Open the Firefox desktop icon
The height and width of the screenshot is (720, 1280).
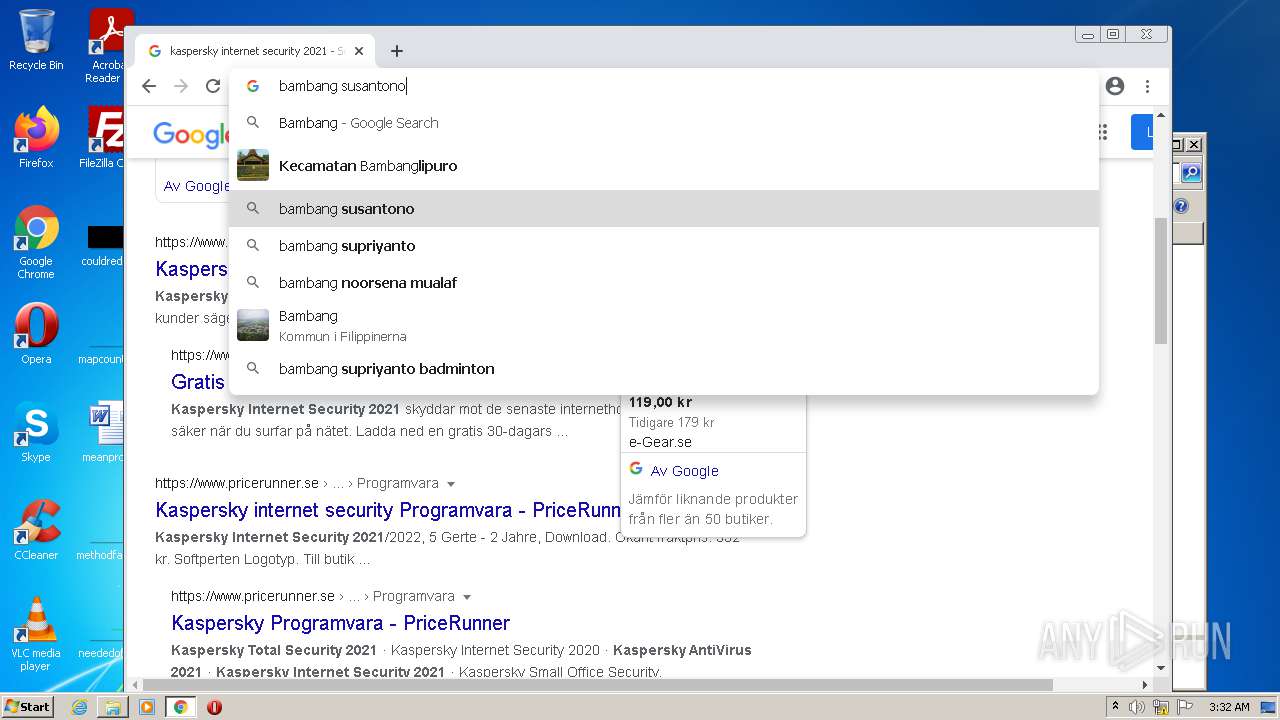[x=36, y=138]
